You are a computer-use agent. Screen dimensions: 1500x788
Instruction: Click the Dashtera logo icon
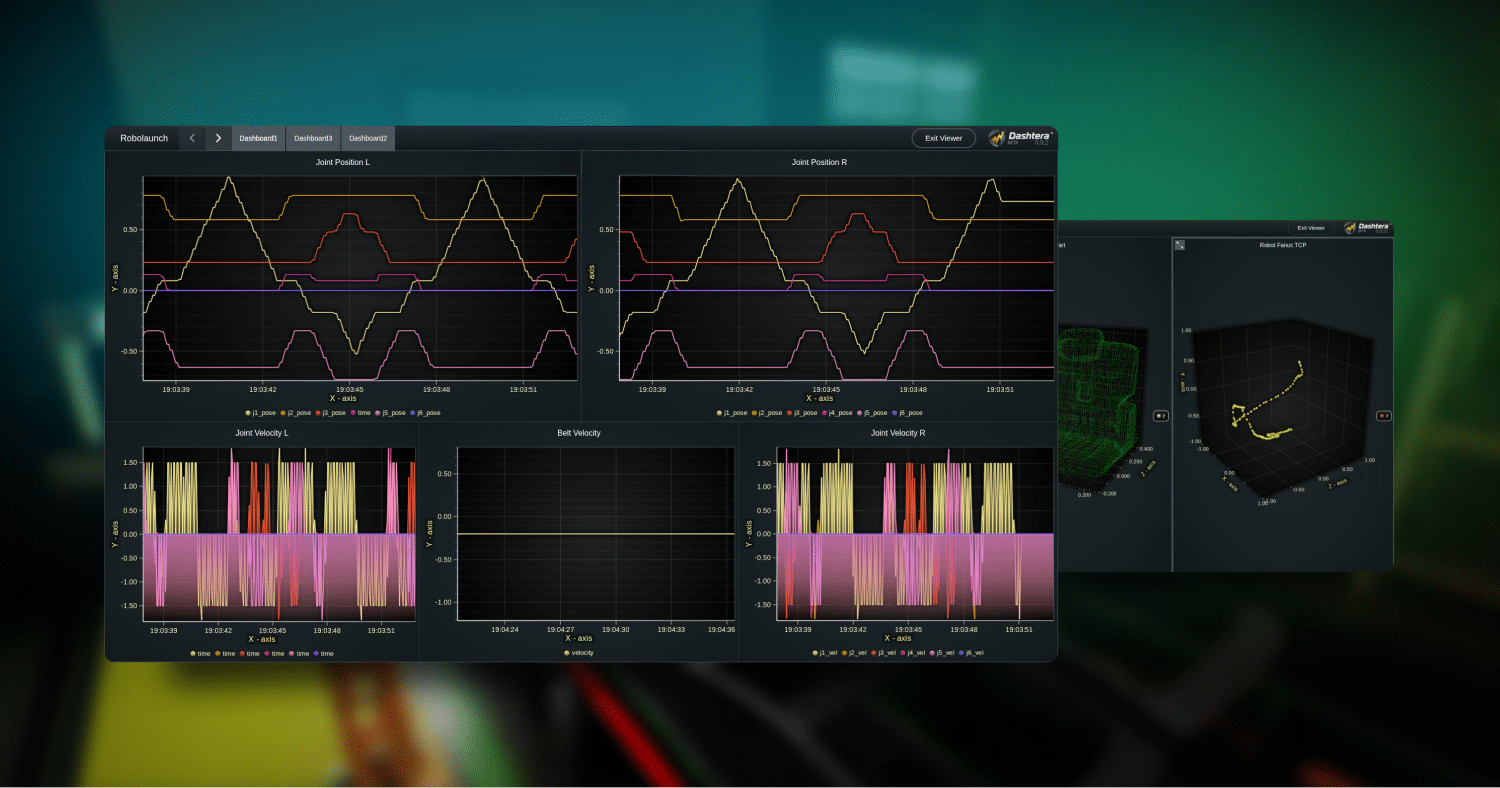click(x=997, y=138)
